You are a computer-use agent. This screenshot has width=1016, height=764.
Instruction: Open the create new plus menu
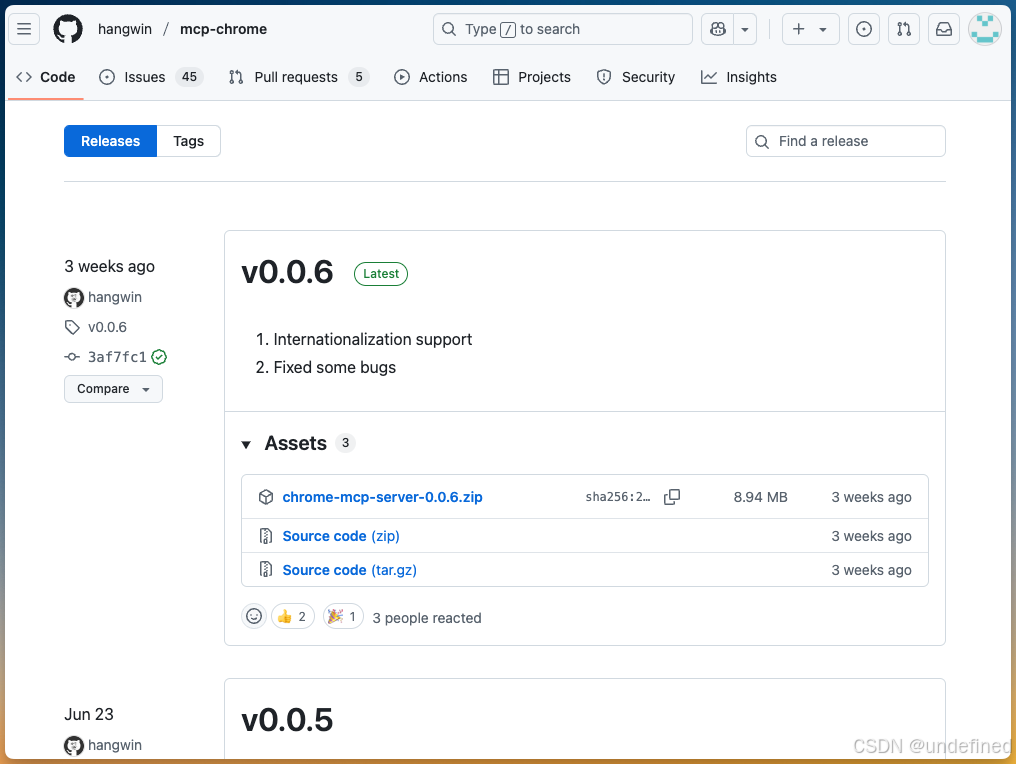pyautogui.click(x=811, y=29)
